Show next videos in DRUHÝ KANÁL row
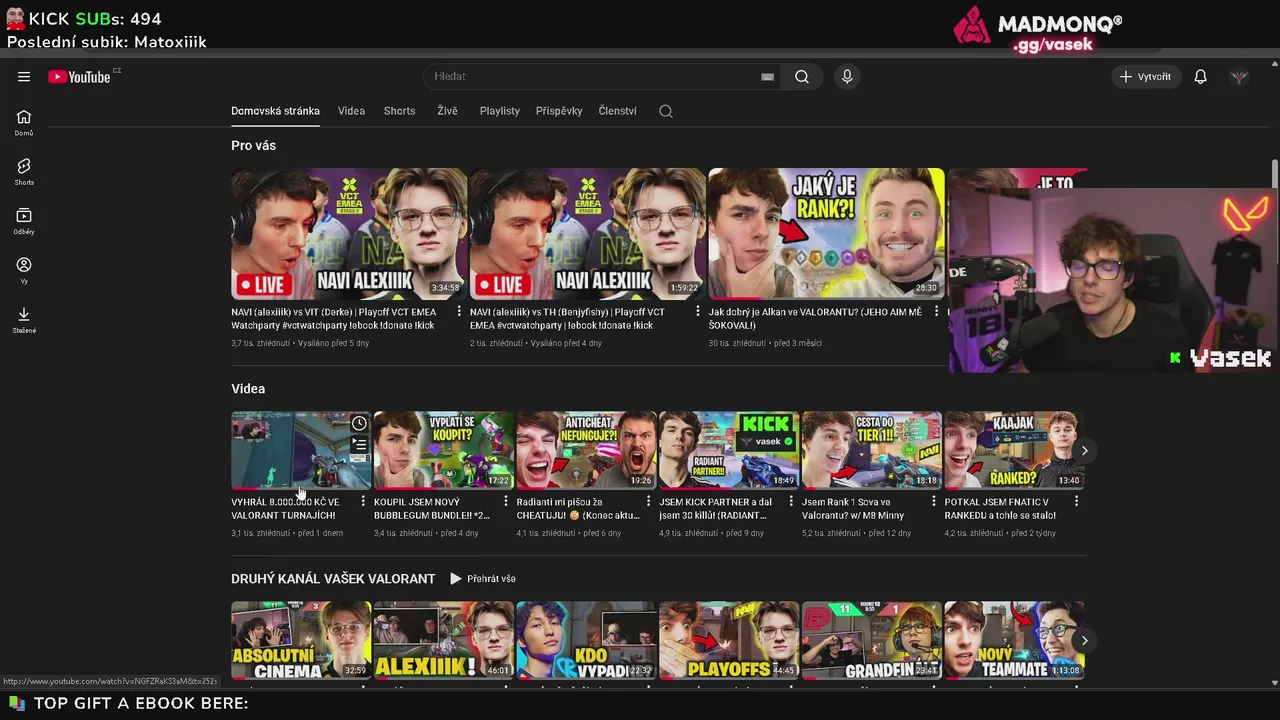The width and height of the screenshot is (1280, 720). [x=1084, y=641]
